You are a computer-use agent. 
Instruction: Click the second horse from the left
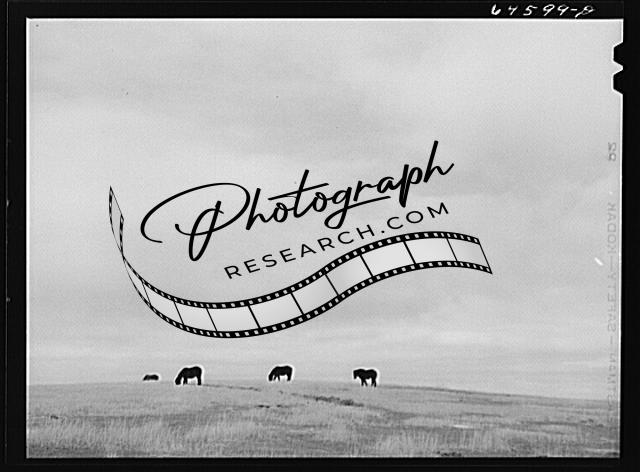(x=189, y=375)
